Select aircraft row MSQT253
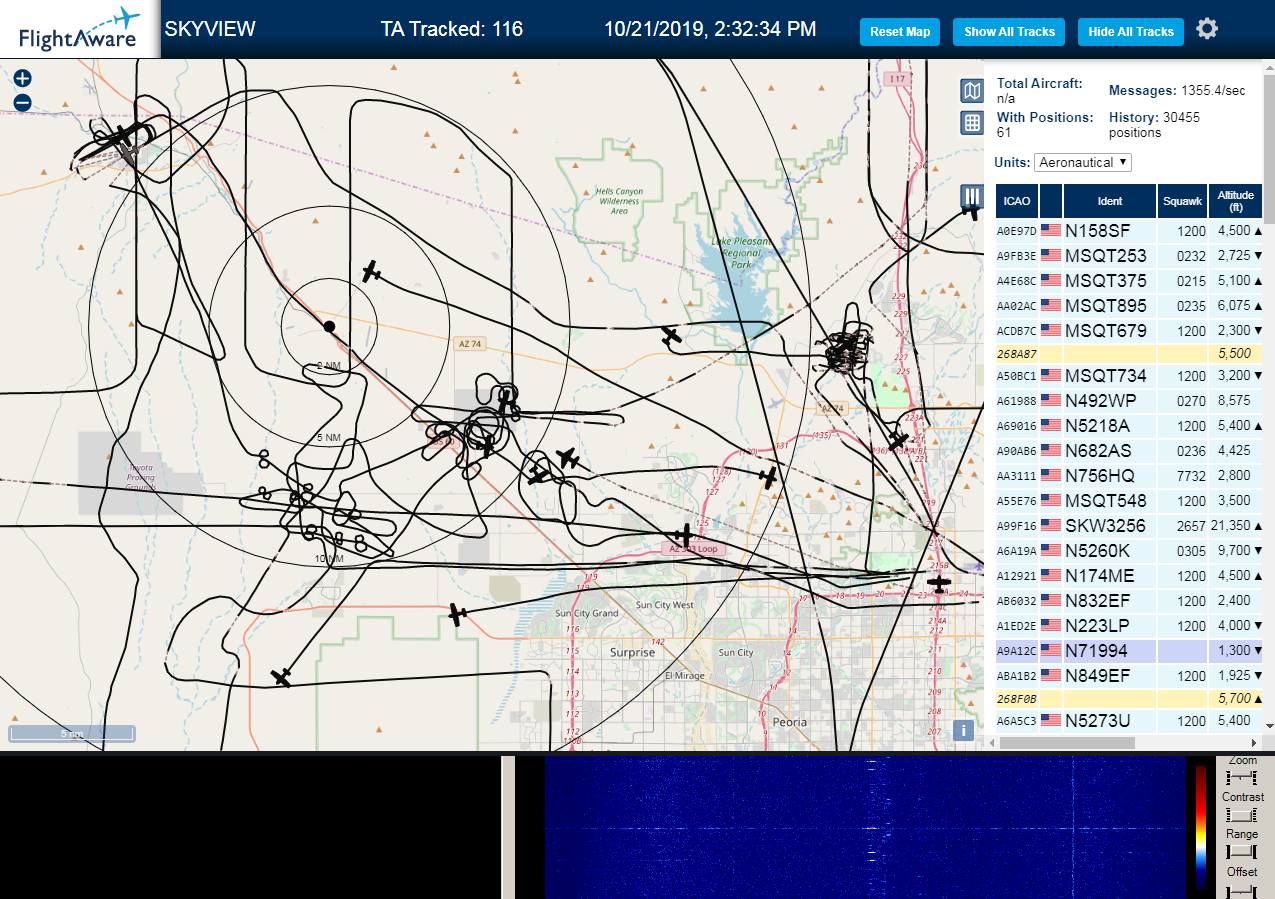Screen dimensions: 1275x899 1129,256
